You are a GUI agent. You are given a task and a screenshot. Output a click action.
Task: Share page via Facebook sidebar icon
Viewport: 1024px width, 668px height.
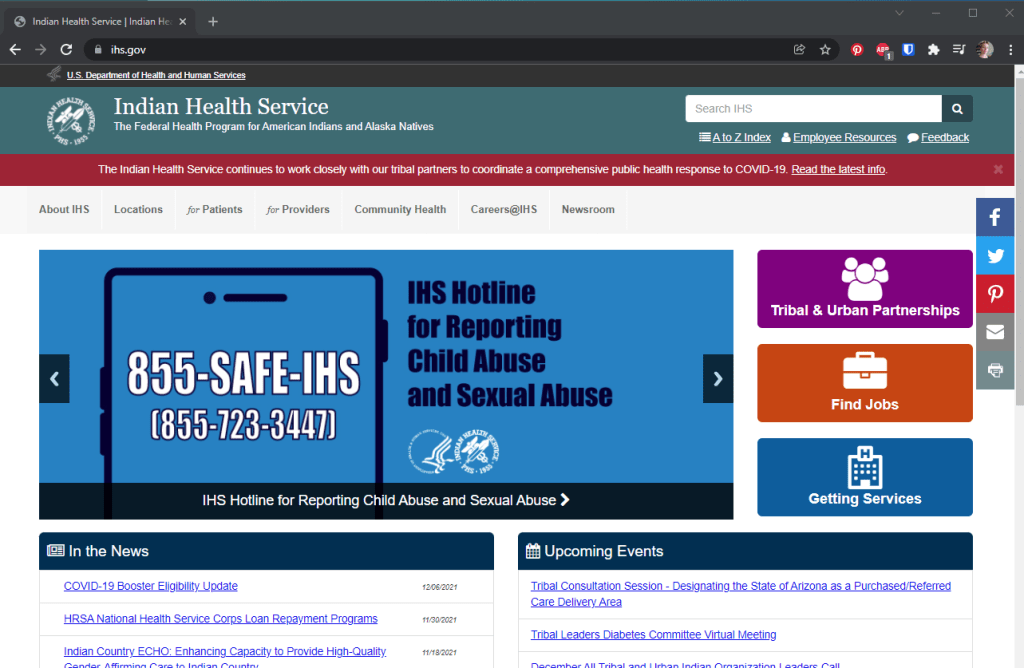tap(995, 217)
